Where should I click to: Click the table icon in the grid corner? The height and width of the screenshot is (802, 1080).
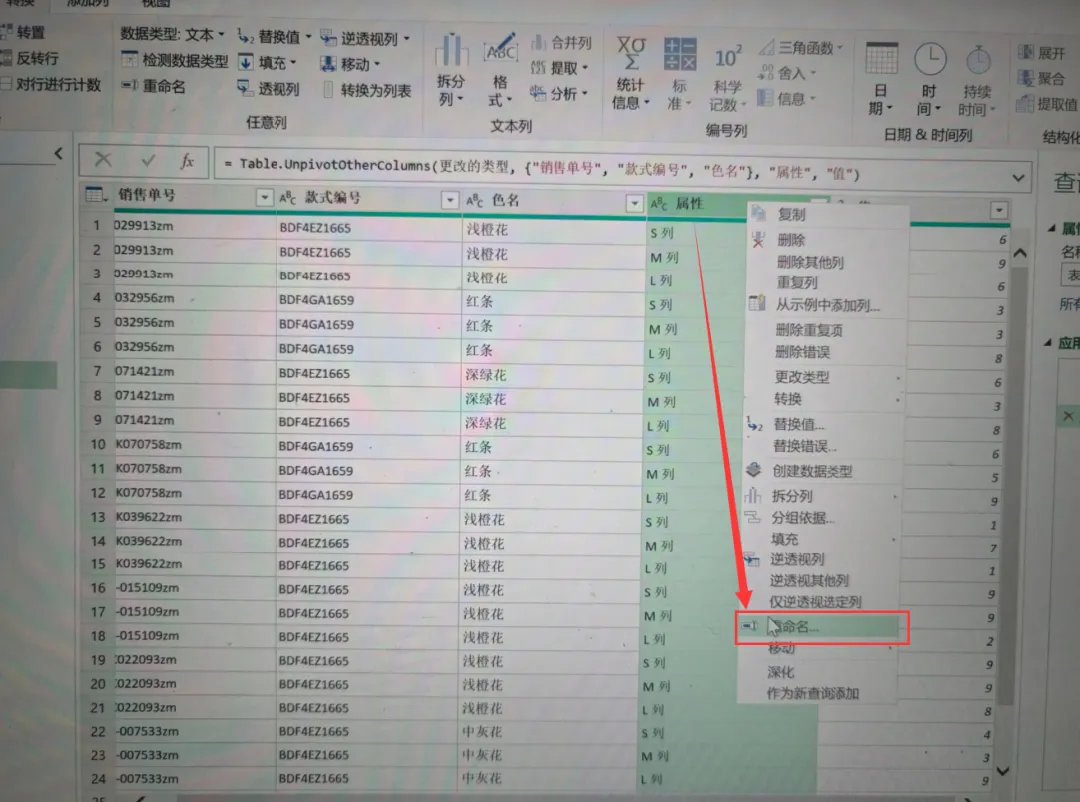tap(96, 195)
